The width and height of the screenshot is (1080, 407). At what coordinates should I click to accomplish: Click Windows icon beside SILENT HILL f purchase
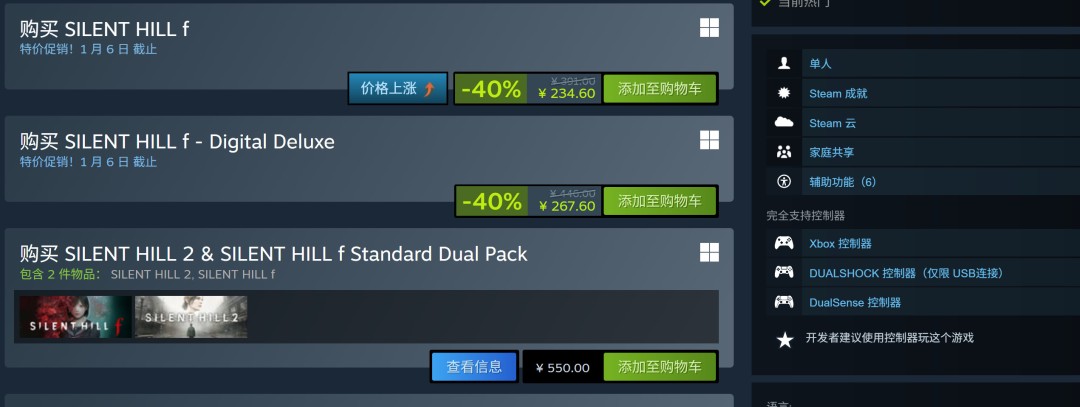coord(709,28)
